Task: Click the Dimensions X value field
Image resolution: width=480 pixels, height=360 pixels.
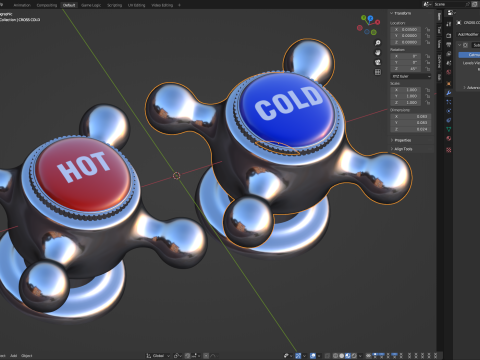Action: 411,116
